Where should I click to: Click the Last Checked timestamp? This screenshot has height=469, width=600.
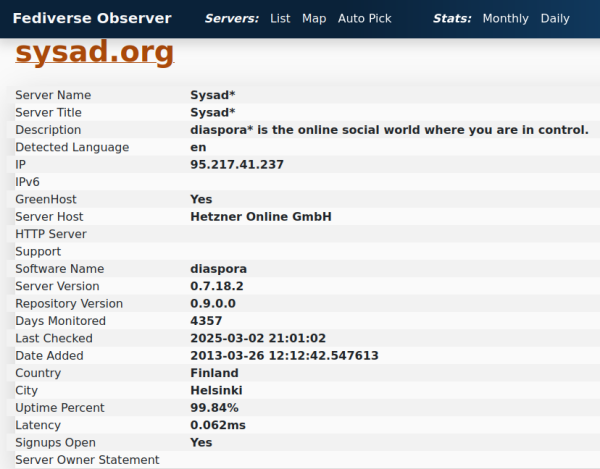[258, 338]
